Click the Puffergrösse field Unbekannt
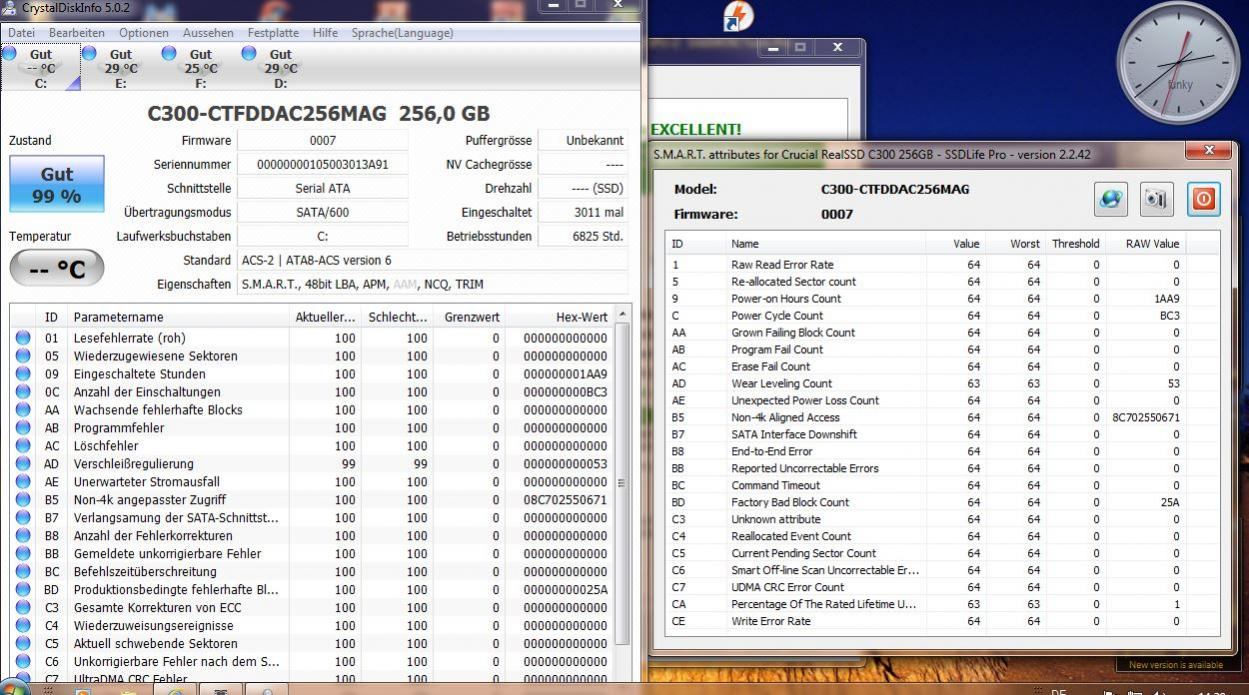This screenshot has width=1249, height=695. coord(583,140)
